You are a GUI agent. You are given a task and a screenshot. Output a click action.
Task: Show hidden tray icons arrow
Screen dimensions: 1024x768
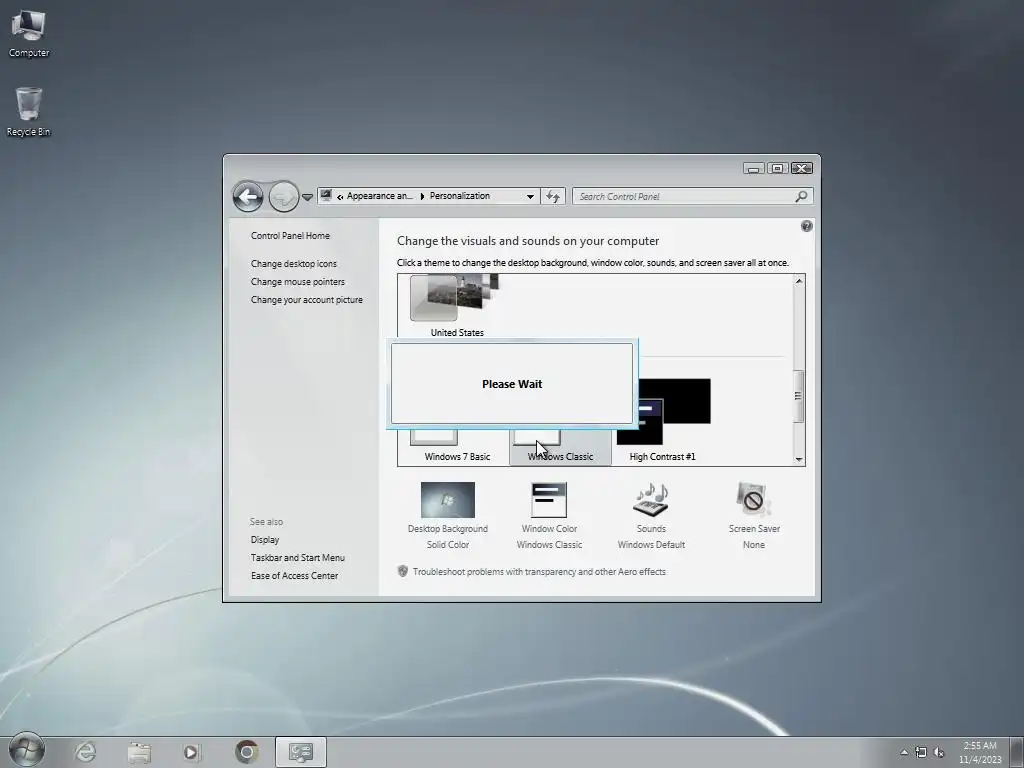click(x=904, y=752)
